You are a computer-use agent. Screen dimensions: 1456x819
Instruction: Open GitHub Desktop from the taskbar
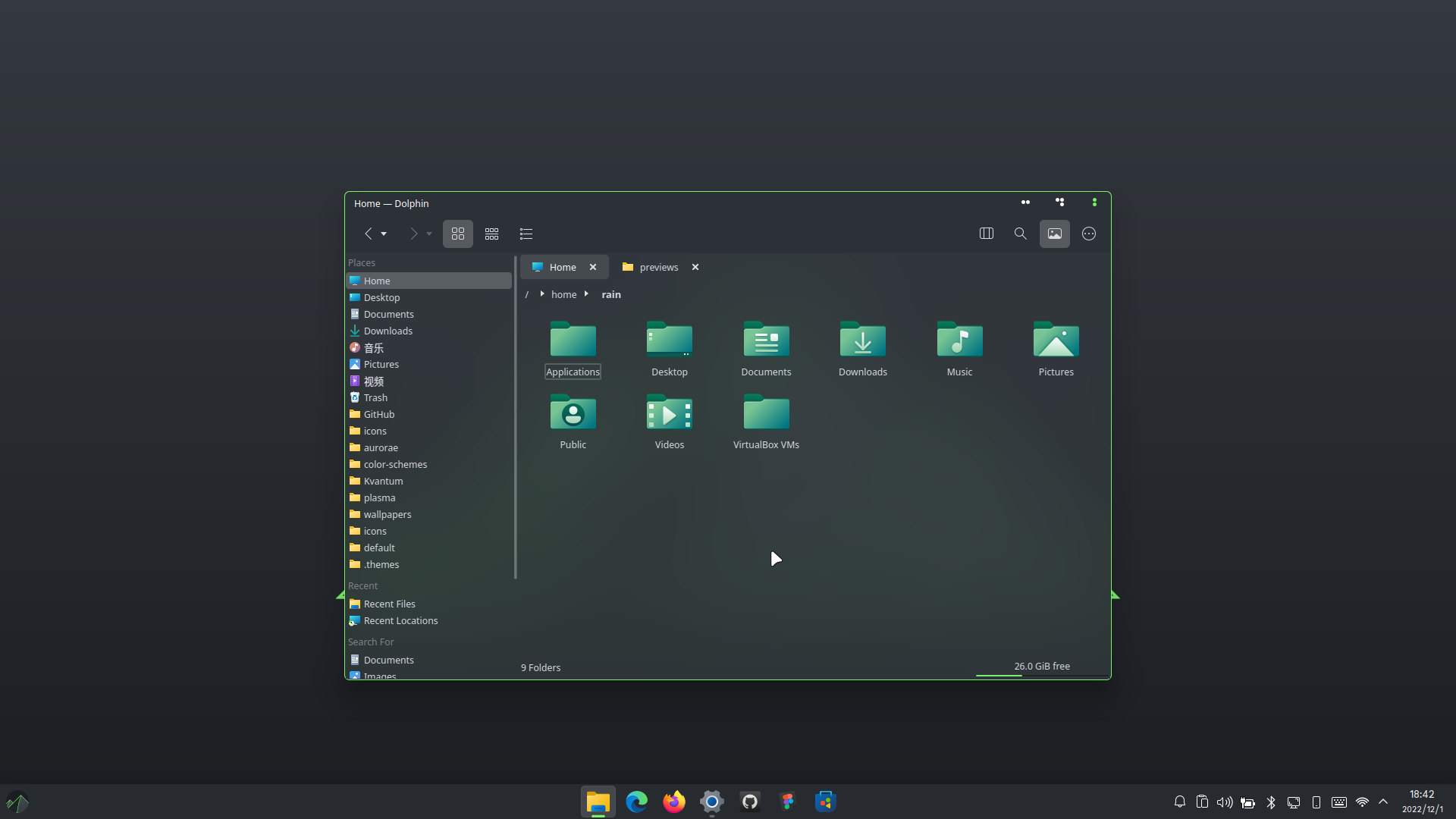pyautogui.click(x=750, y=802)
